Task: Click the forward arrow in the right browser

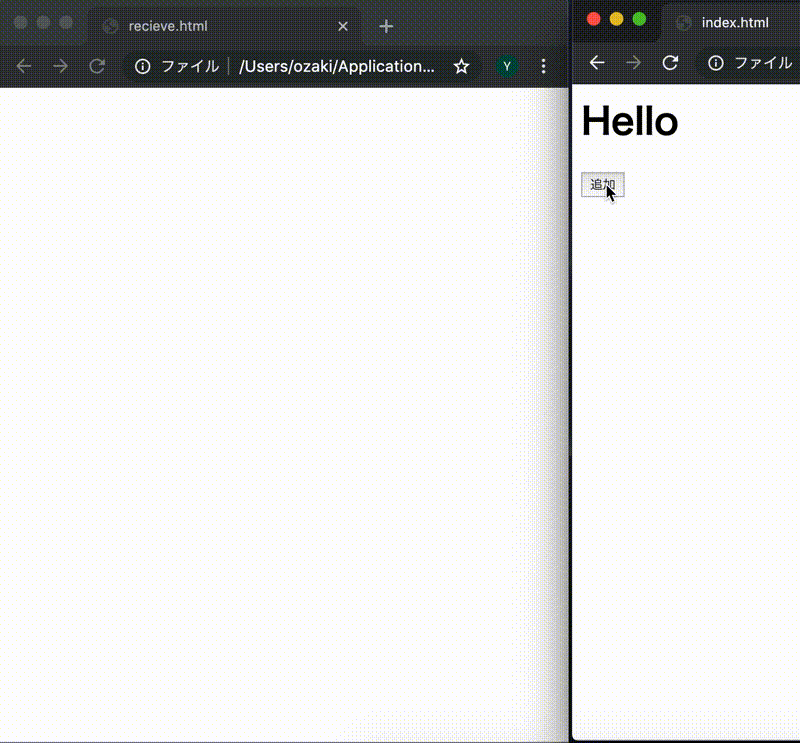Action: (633, 63)
